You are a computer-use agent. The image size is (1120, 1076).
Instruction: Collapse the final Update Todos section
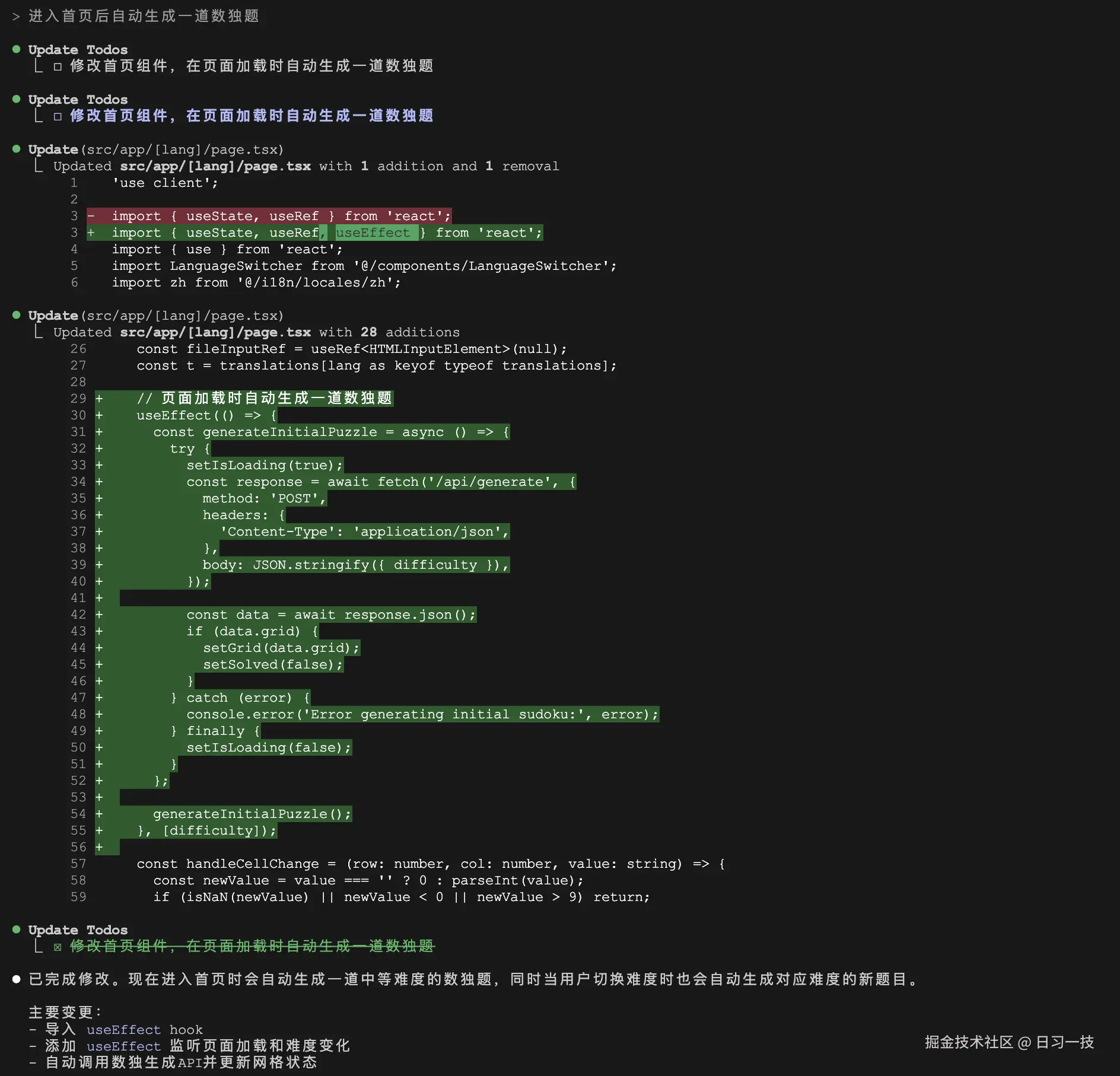[x=37, y=947]
